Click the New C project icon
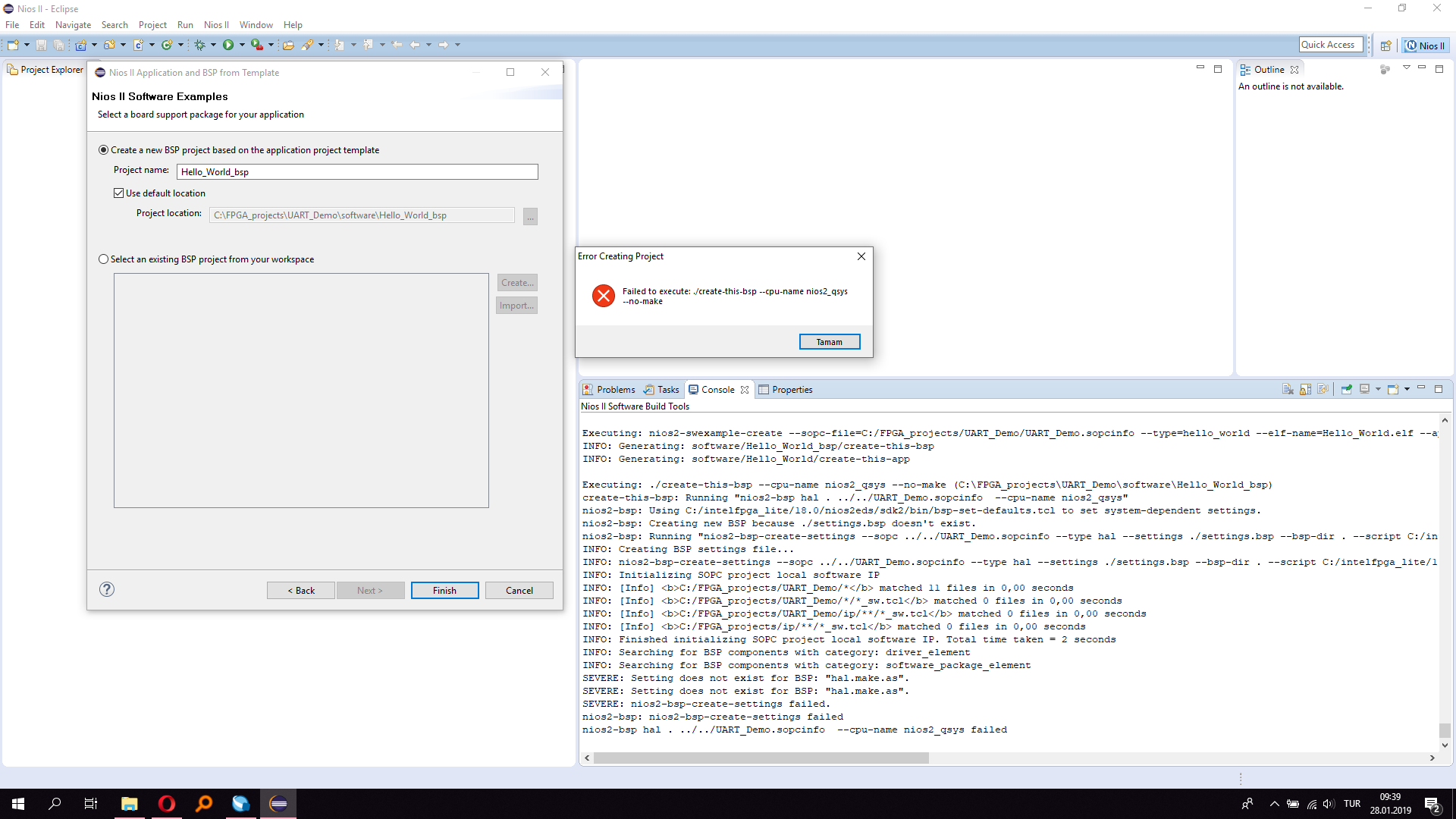1456x819 pixels. pyautogui.click(x=80, y=45)
